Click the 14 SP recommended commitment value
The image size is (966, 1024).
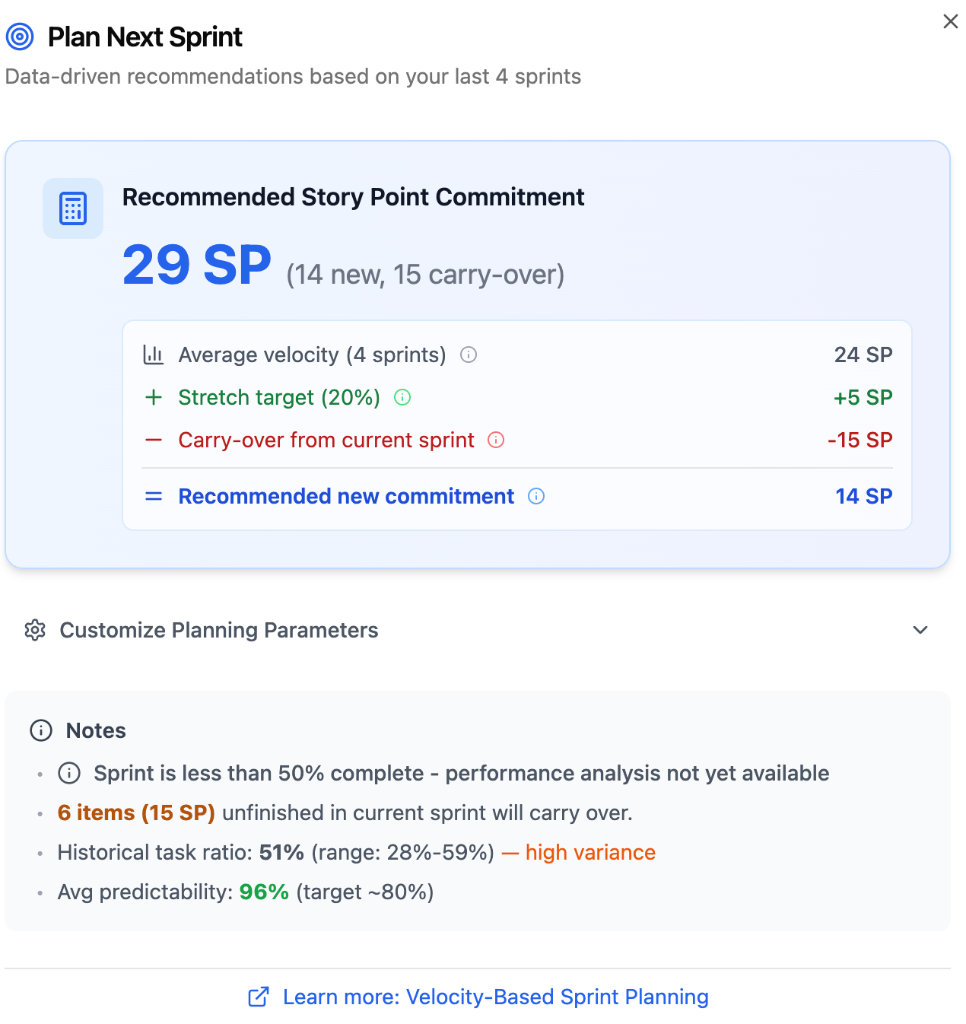click(x=864, y=496)
